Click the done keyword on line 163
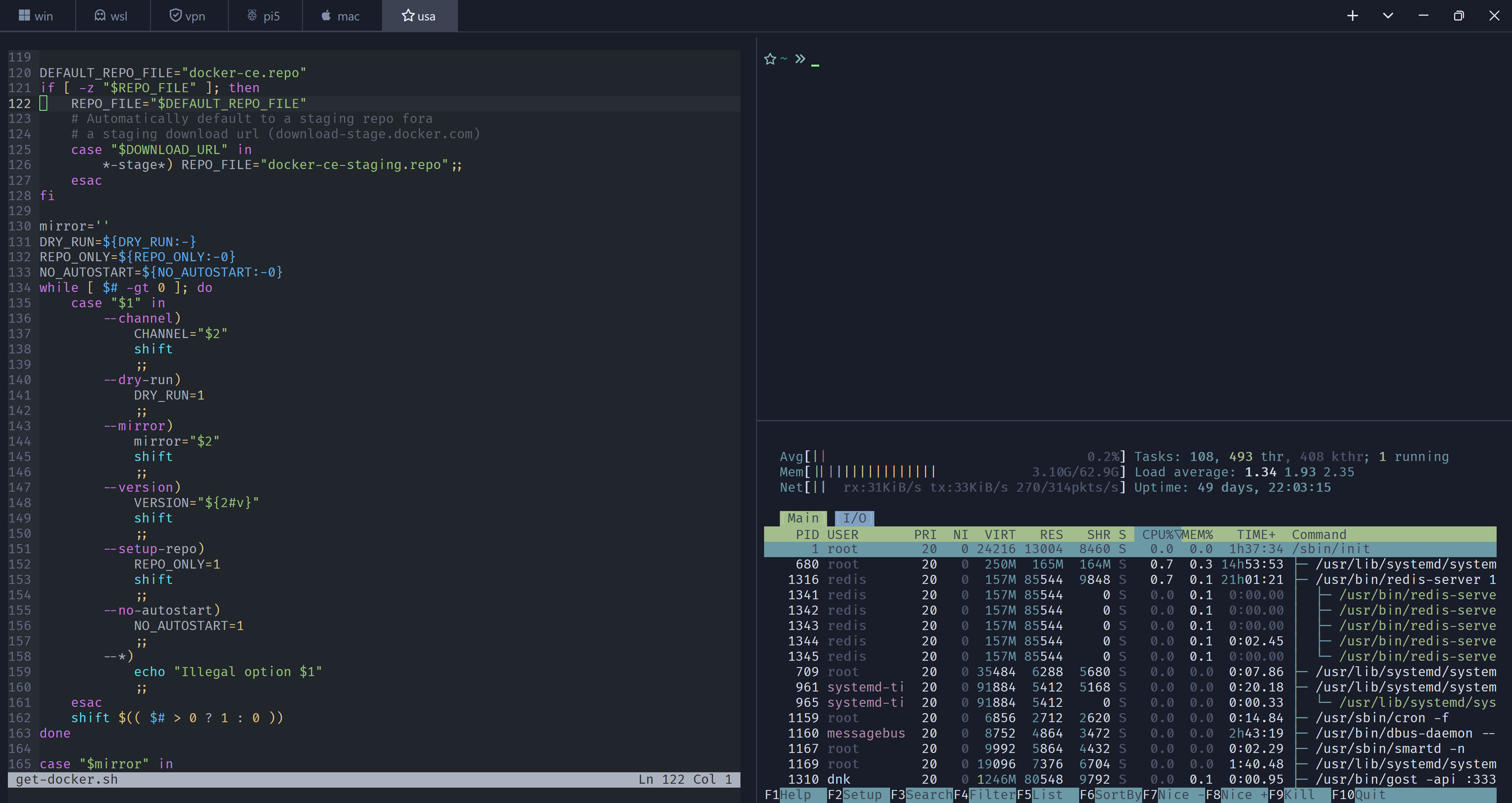Viewport: 1512px width, 803px height. 55,733
